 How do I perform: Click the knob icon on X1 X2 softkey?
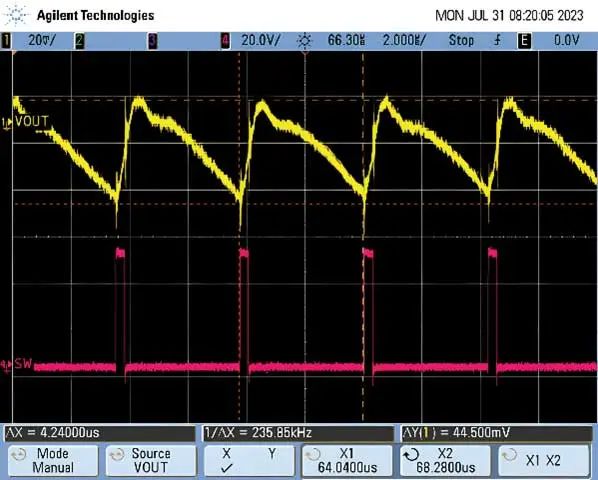pyautogui.click(x=509, y=454)
